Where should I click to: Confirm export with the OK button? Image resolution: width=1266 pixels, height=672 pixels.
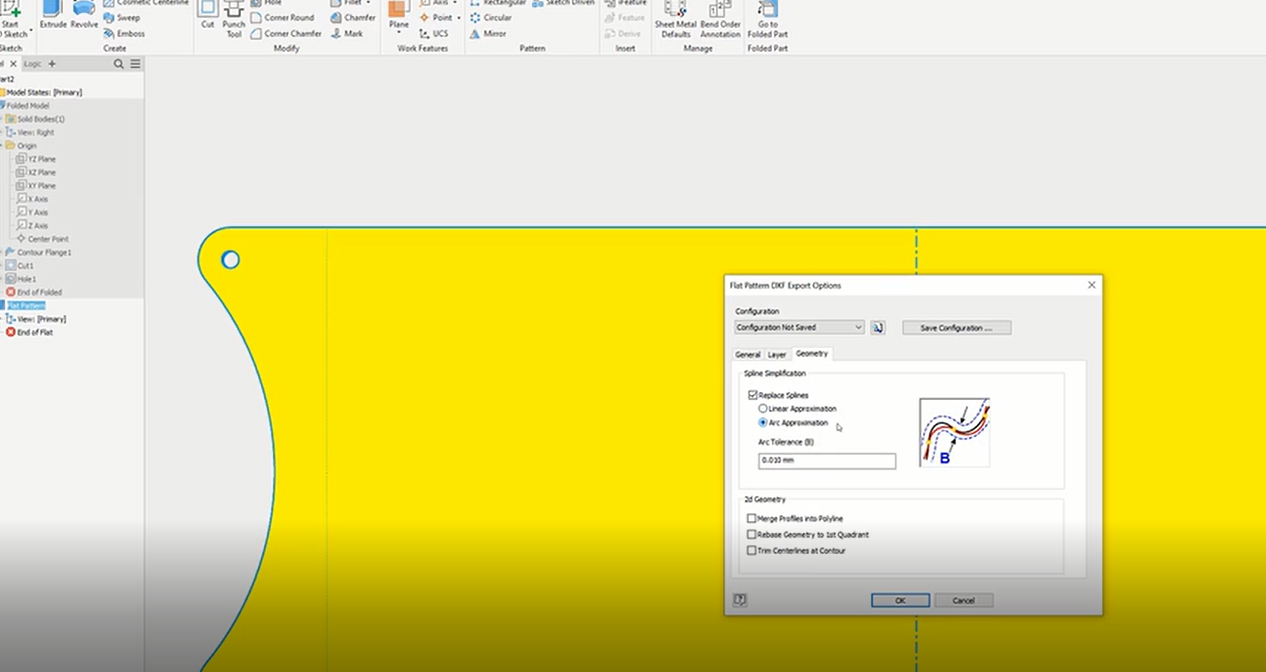coord(900,600)
